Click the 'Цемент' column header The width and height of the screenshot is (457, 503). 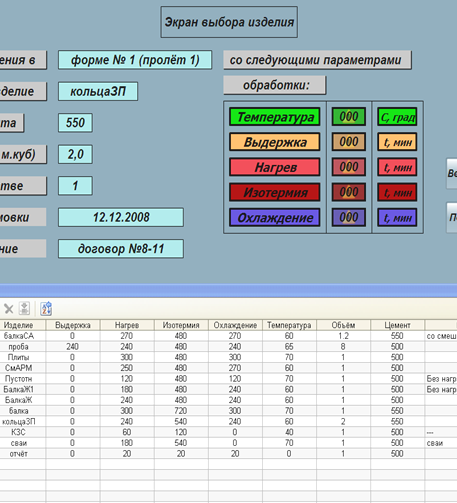397,325
